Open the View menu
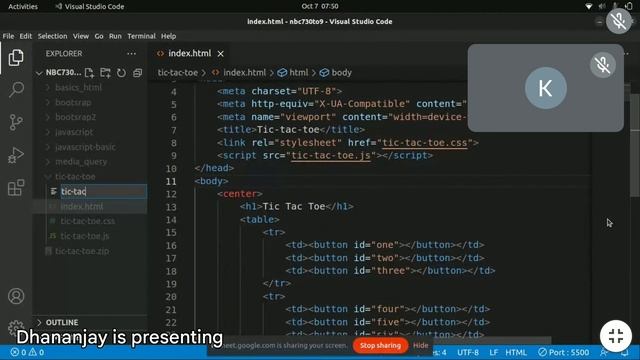Screen dimensions: 640x360 (x=81, y=36)
